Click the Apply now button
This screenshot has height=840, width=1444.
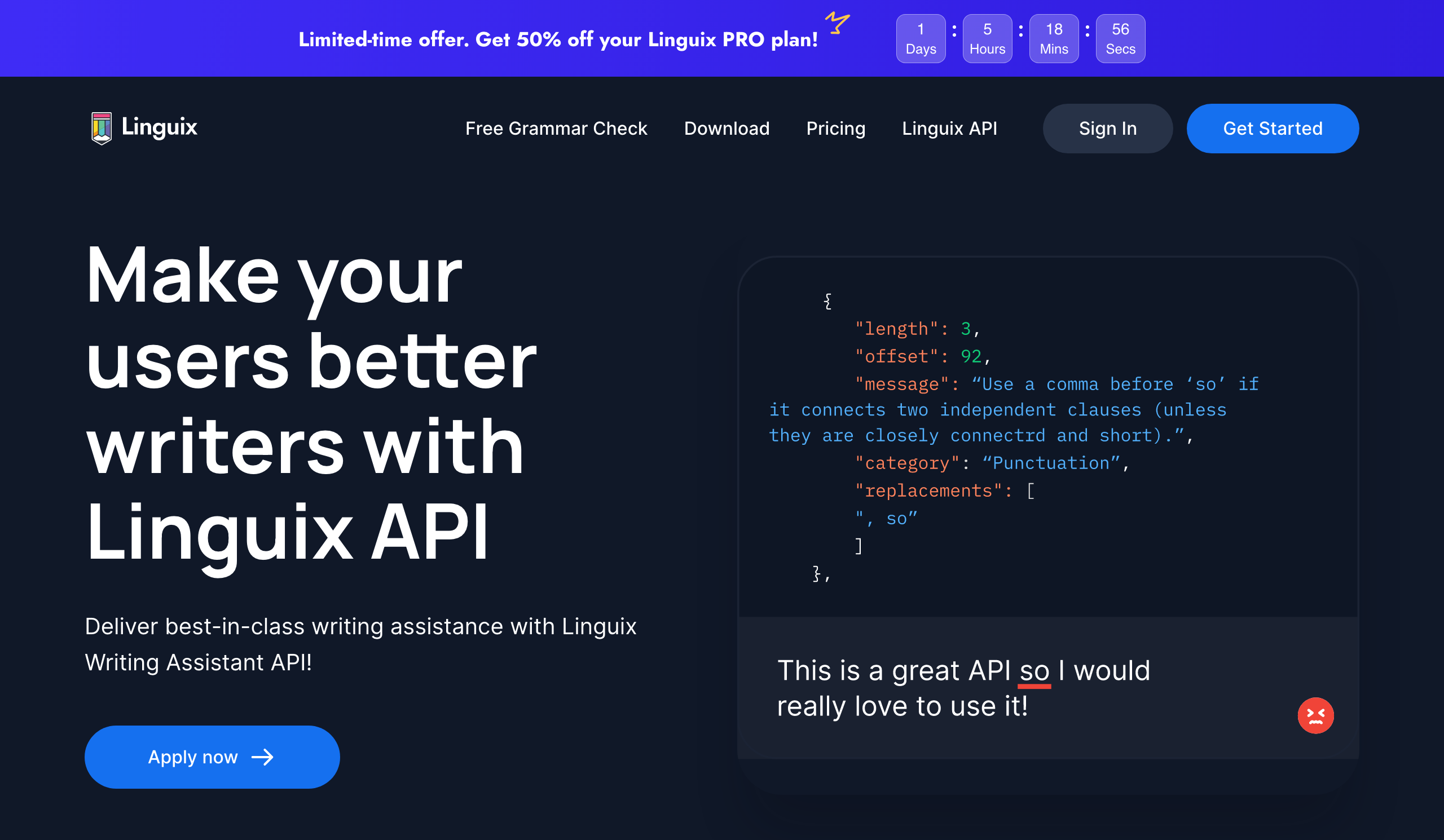click(x=212, y=757)
